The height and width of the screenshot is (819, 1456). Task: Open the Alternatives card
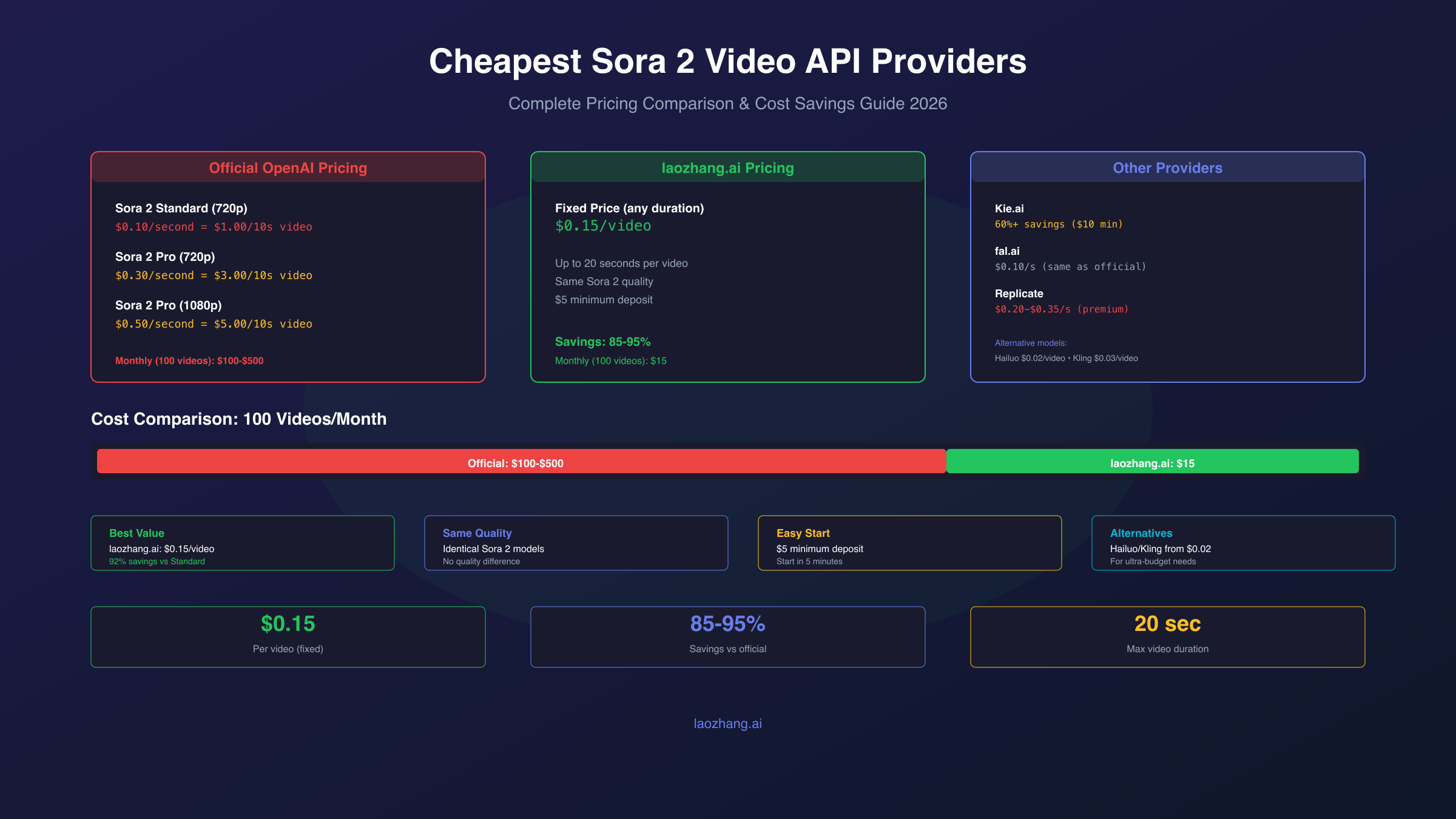[1243, 543]
